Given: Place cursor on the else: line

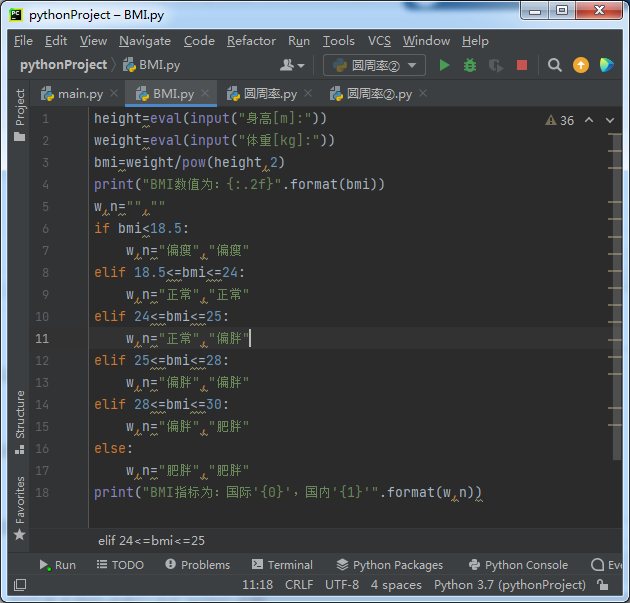Looking at the screenshot, I should (x=113, y=448).
